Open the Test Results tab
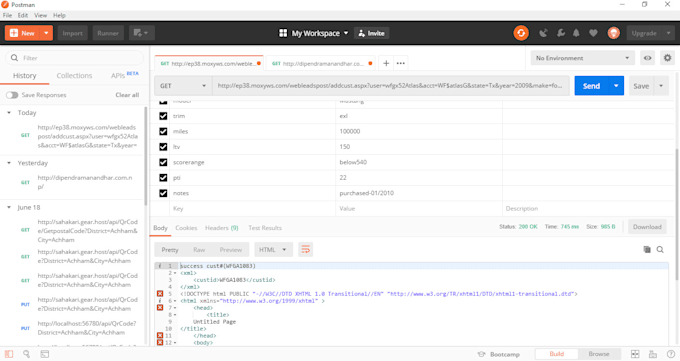 [265, 228]
